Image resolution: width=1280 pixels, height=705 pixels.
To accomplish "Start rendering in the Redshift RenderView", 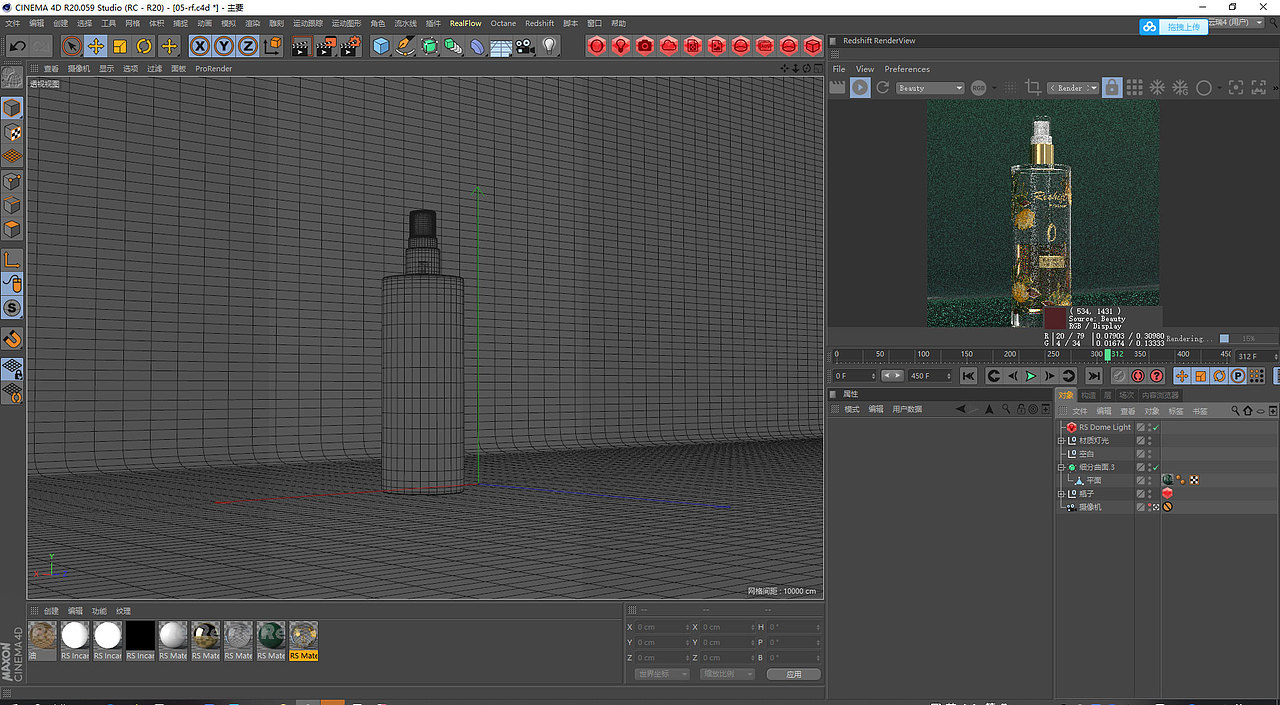I will click(861, 87).
